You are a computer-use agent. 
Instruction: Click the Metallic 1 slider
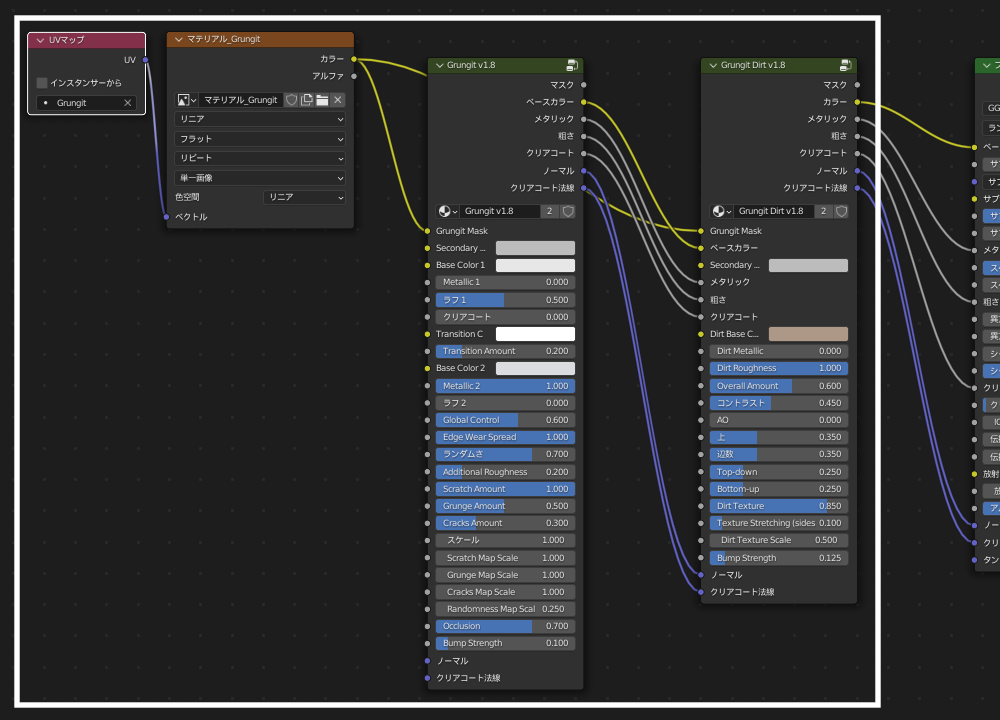[505, 282]
